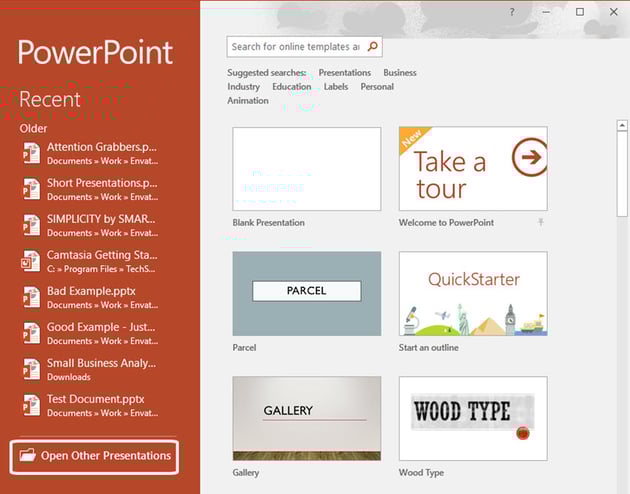Click the Parcel template label

tap(244, 347)
